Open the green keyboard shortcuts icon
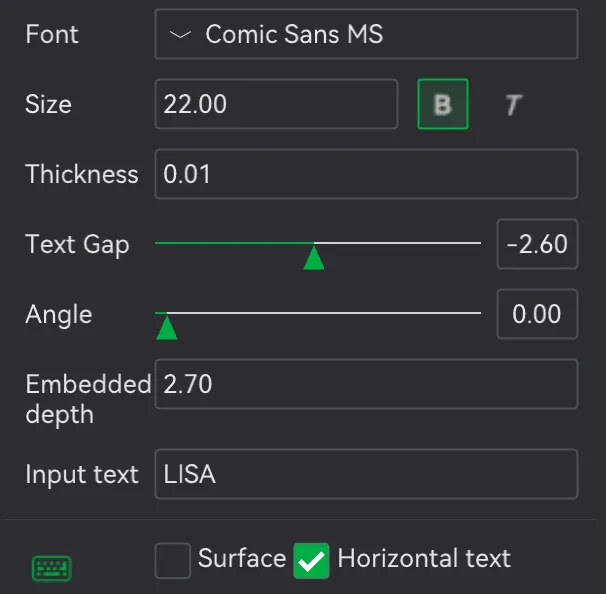Image resolution: width=606 pixels, height=594 pixels. tap(52, 568)
